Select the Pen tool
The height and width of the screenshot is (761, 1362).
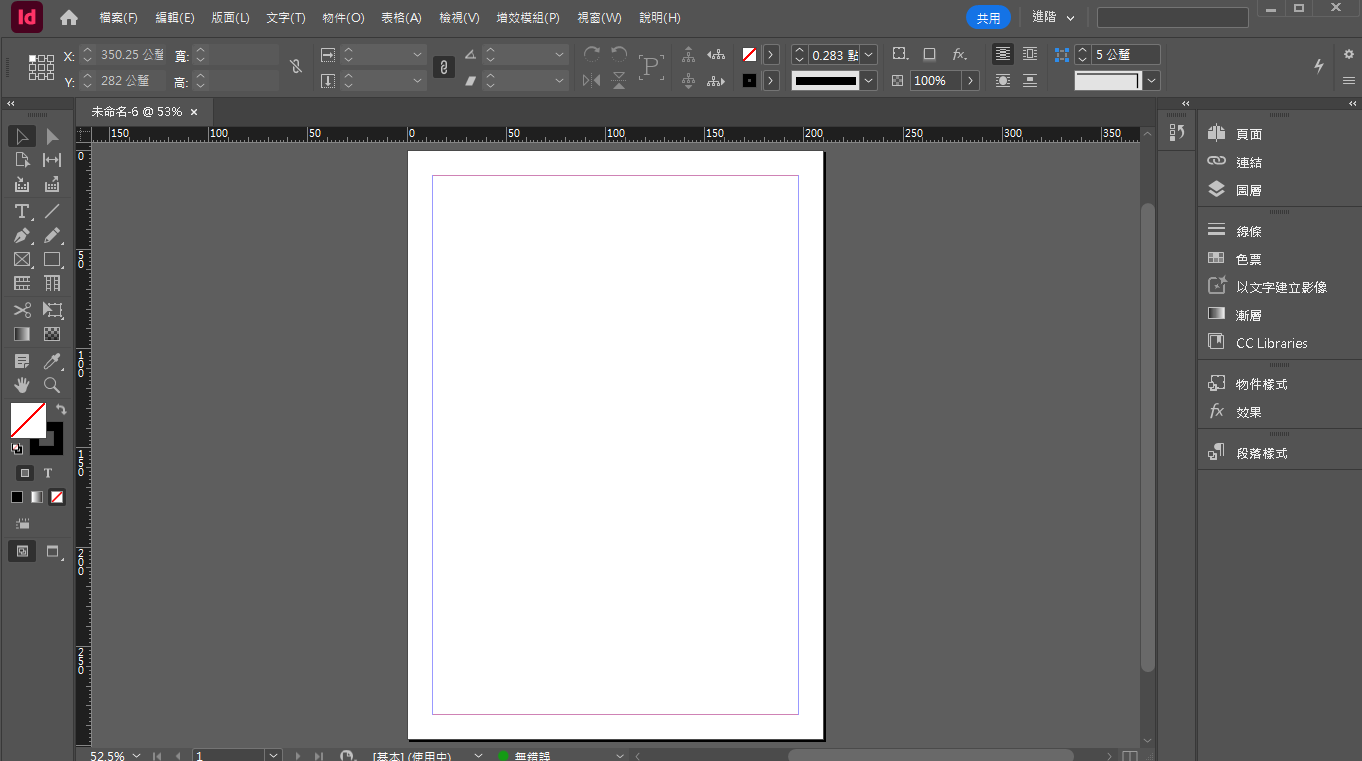21,236
